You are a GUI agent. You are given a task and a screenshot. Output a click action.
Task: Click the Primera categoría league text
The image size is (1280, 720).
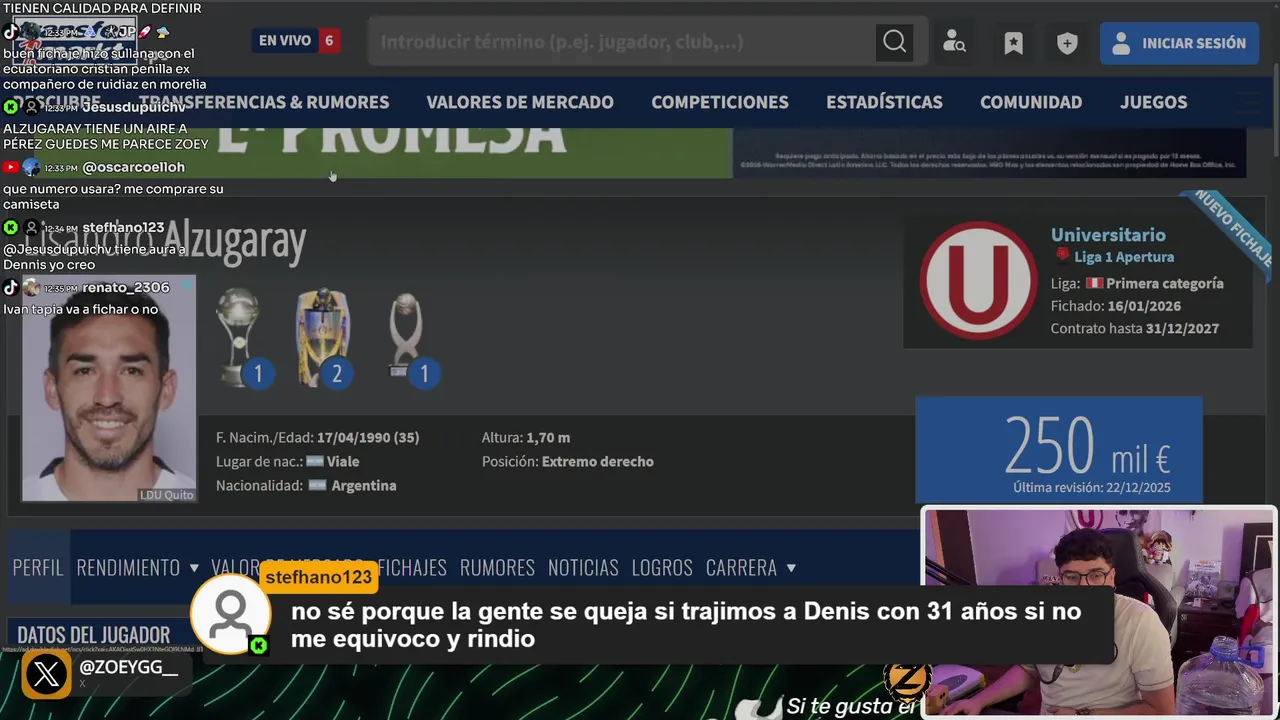click(1165, 283)
